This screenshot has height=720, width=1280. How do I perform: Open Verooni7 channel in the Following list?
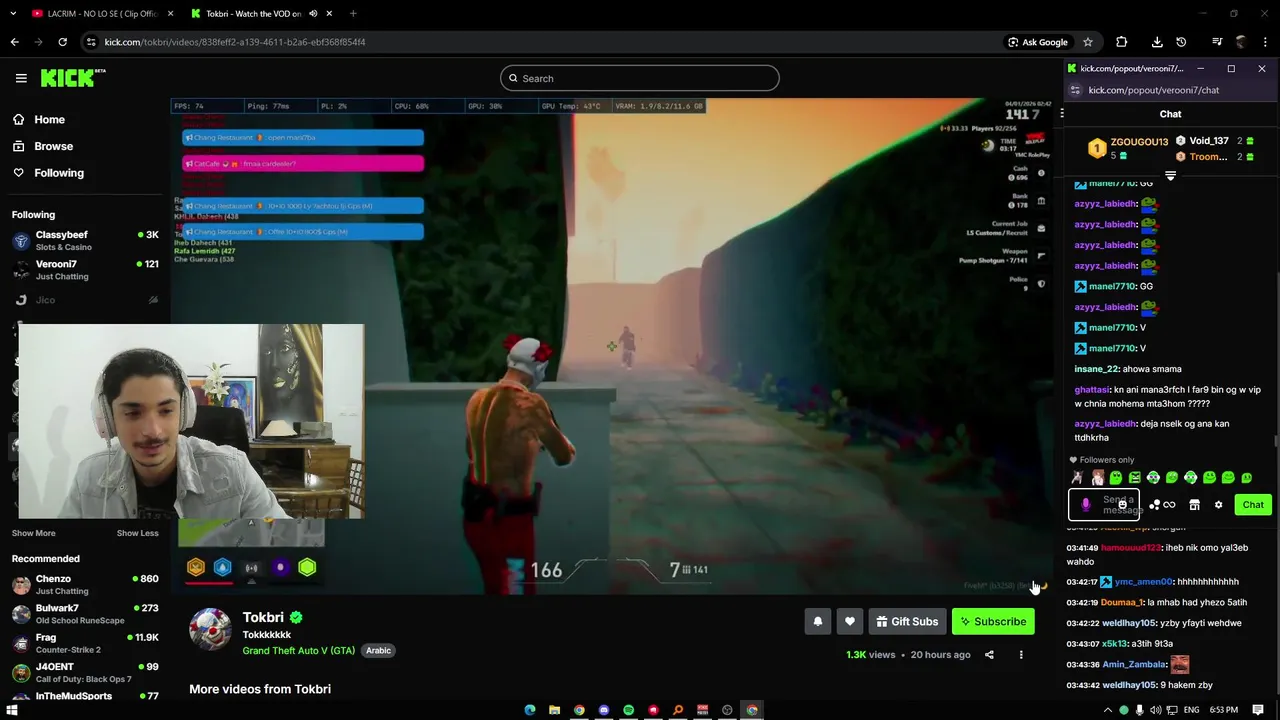point(85,270)
